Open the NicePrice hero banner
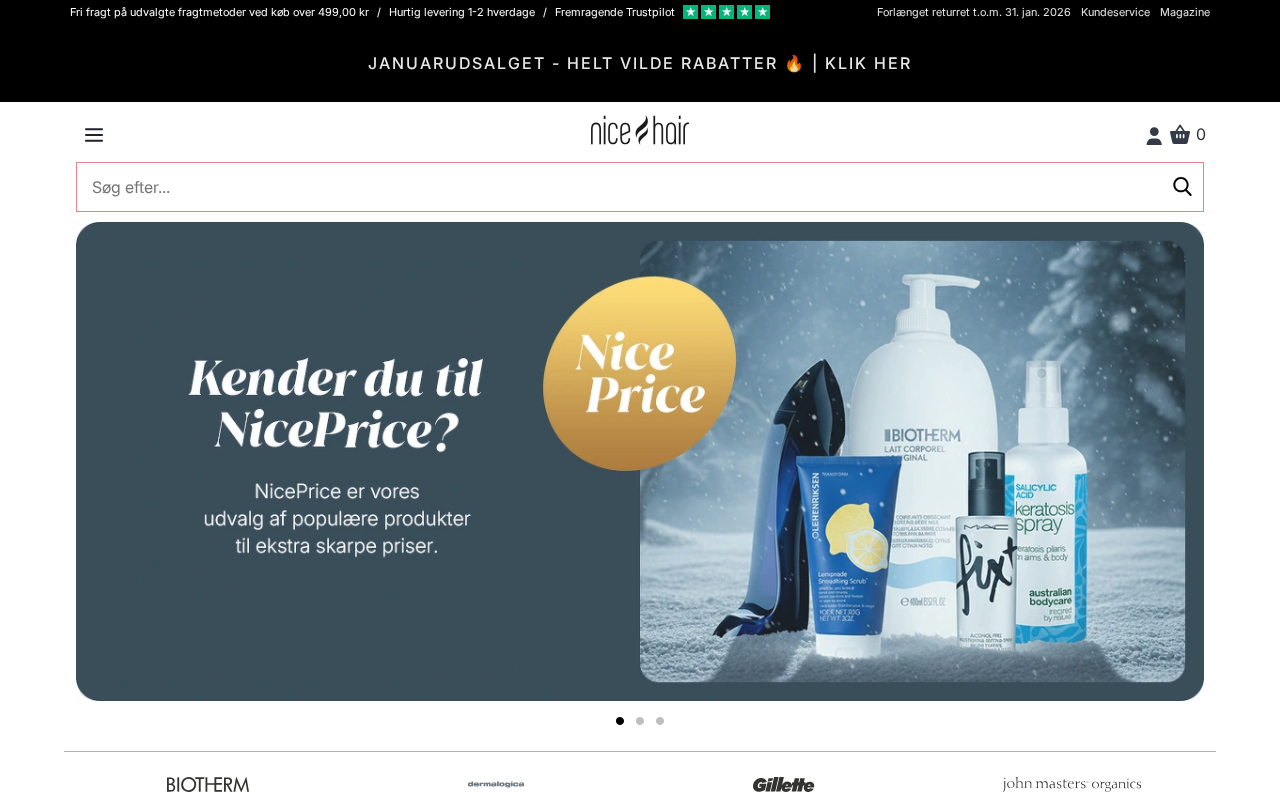This screenshot has height=800, width=1280. (x=640, y=461)
